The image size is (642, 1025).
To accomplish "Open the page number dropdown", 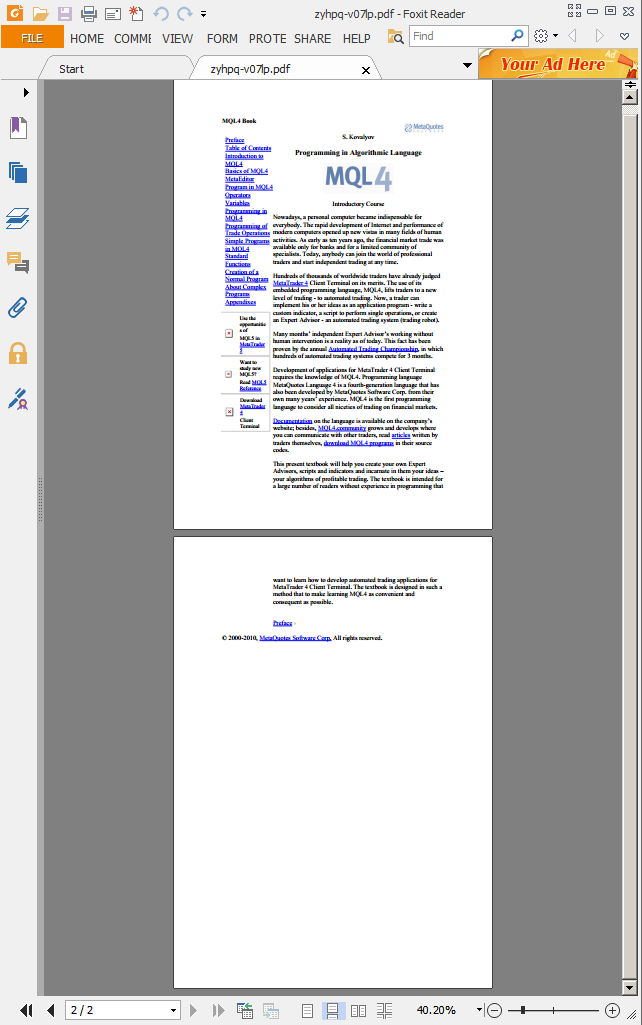I will tap(173, 1011).
